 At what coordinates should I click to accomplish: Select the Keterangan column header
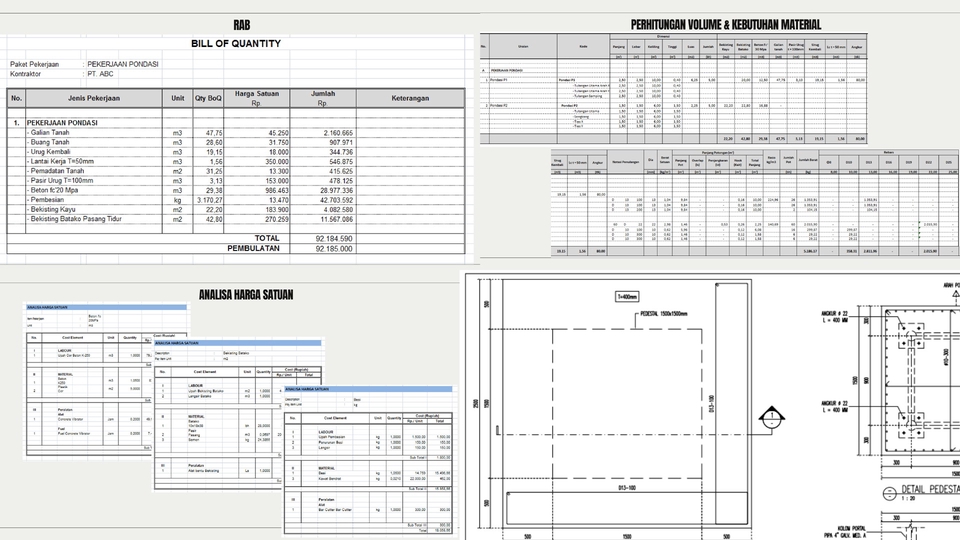pos(410,98)
